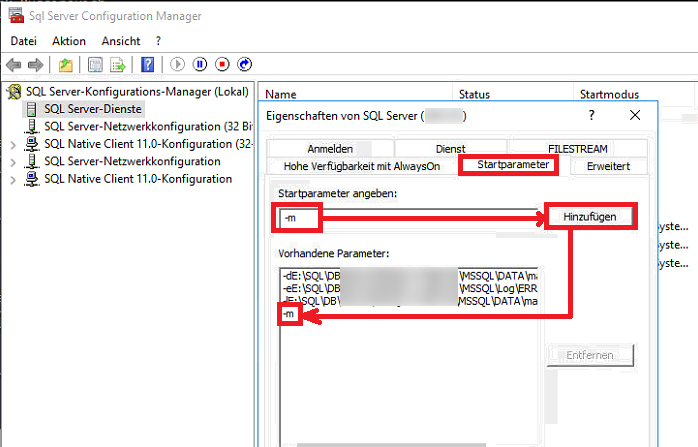Screen dimensions: 698x447
Task: Open Help with blue question mark icon
Action: pyautogui.click(x=147, y=65)
